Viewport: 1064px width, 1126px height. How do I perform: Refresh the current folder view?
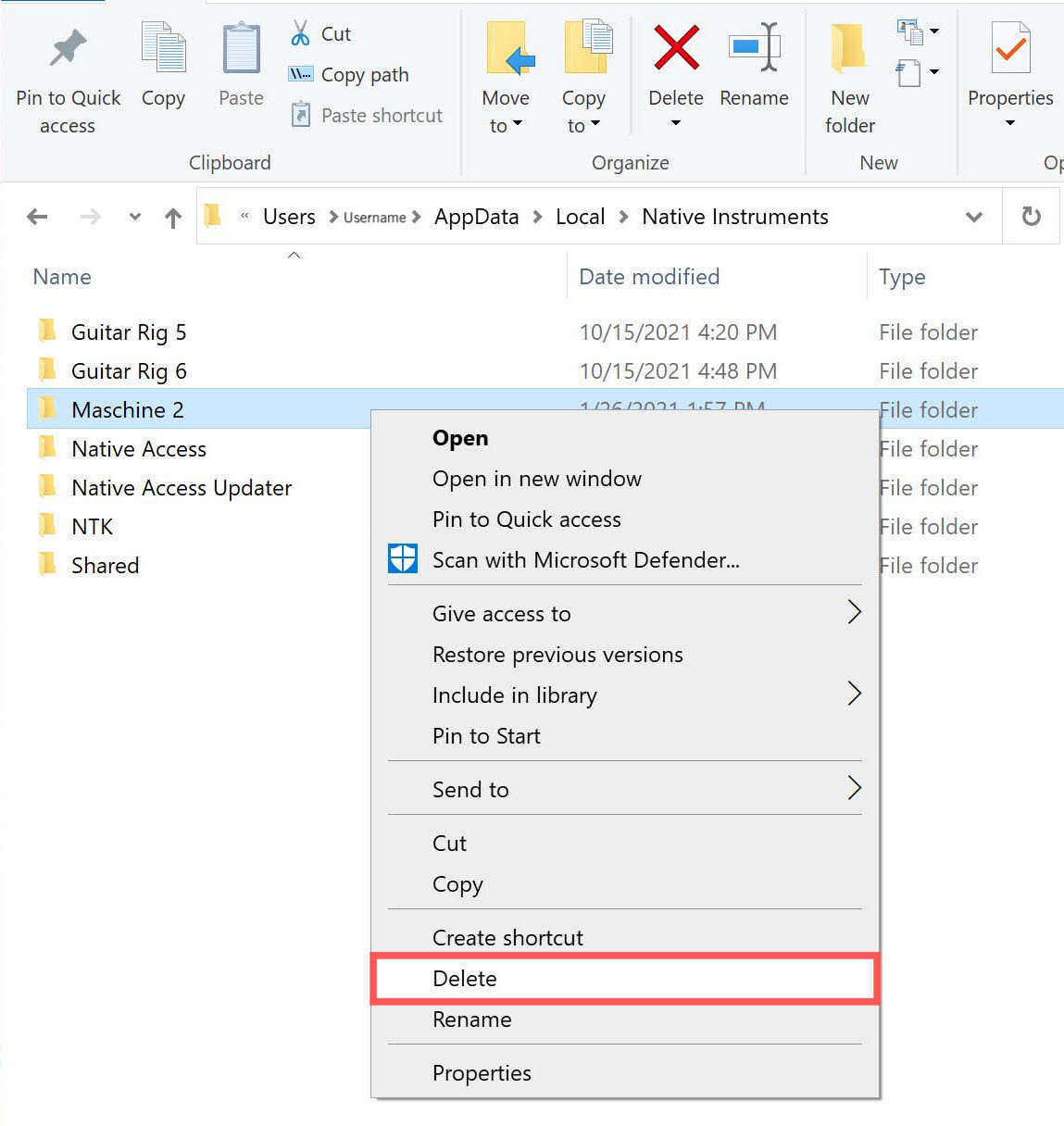coord(1031,217)
